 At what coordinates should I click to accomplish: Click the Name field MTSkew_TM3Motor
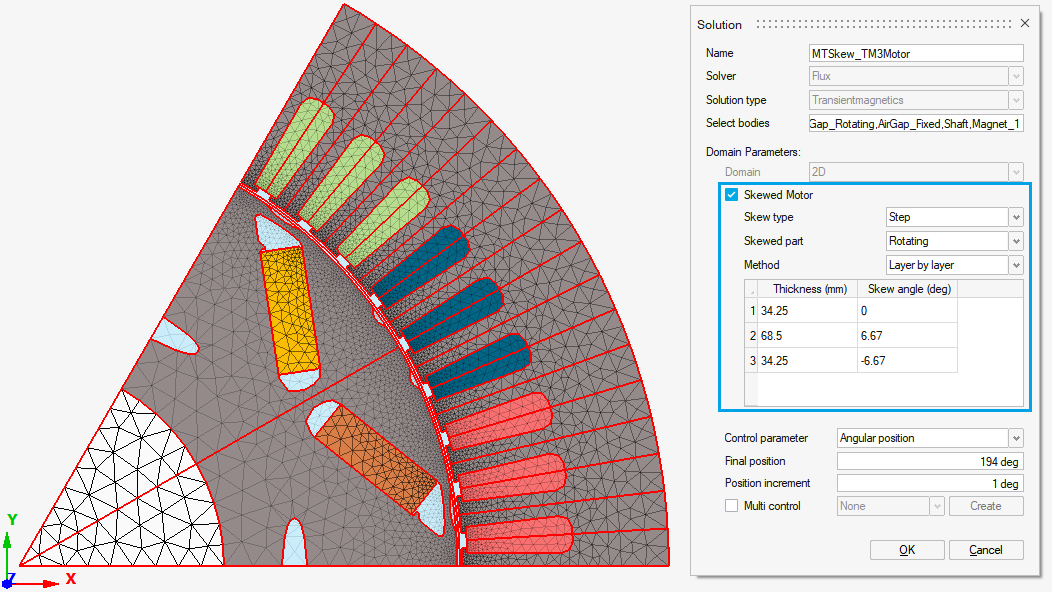tap(915, 53)
